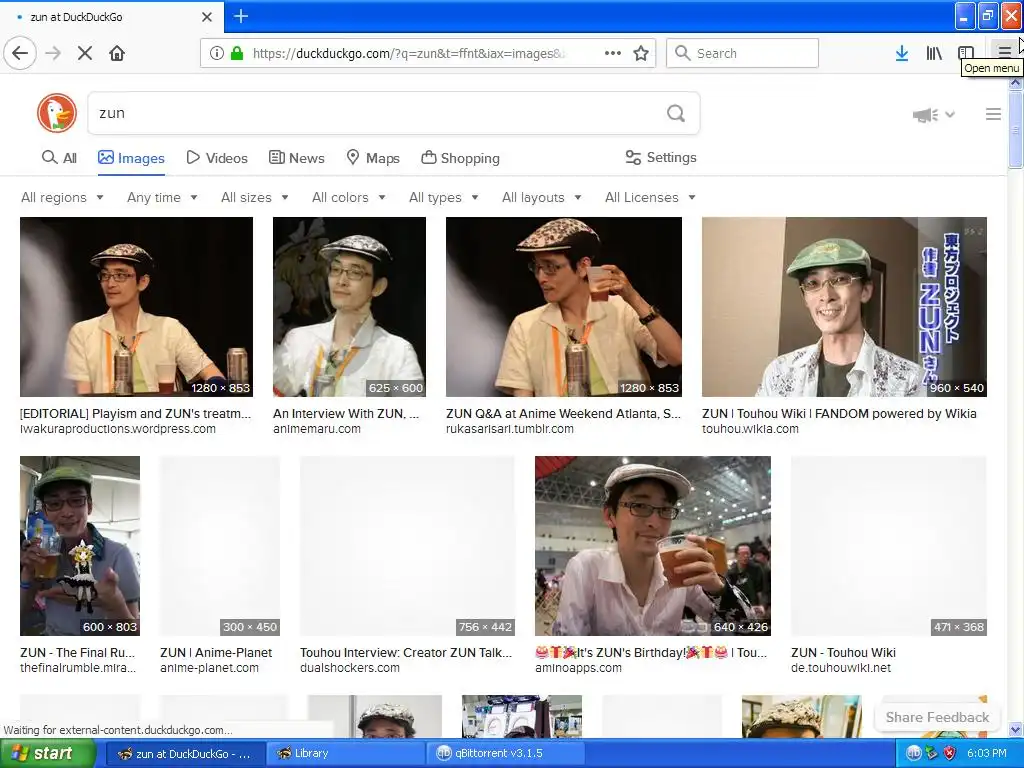Click the green secure padlock icon

click(236, 53)
